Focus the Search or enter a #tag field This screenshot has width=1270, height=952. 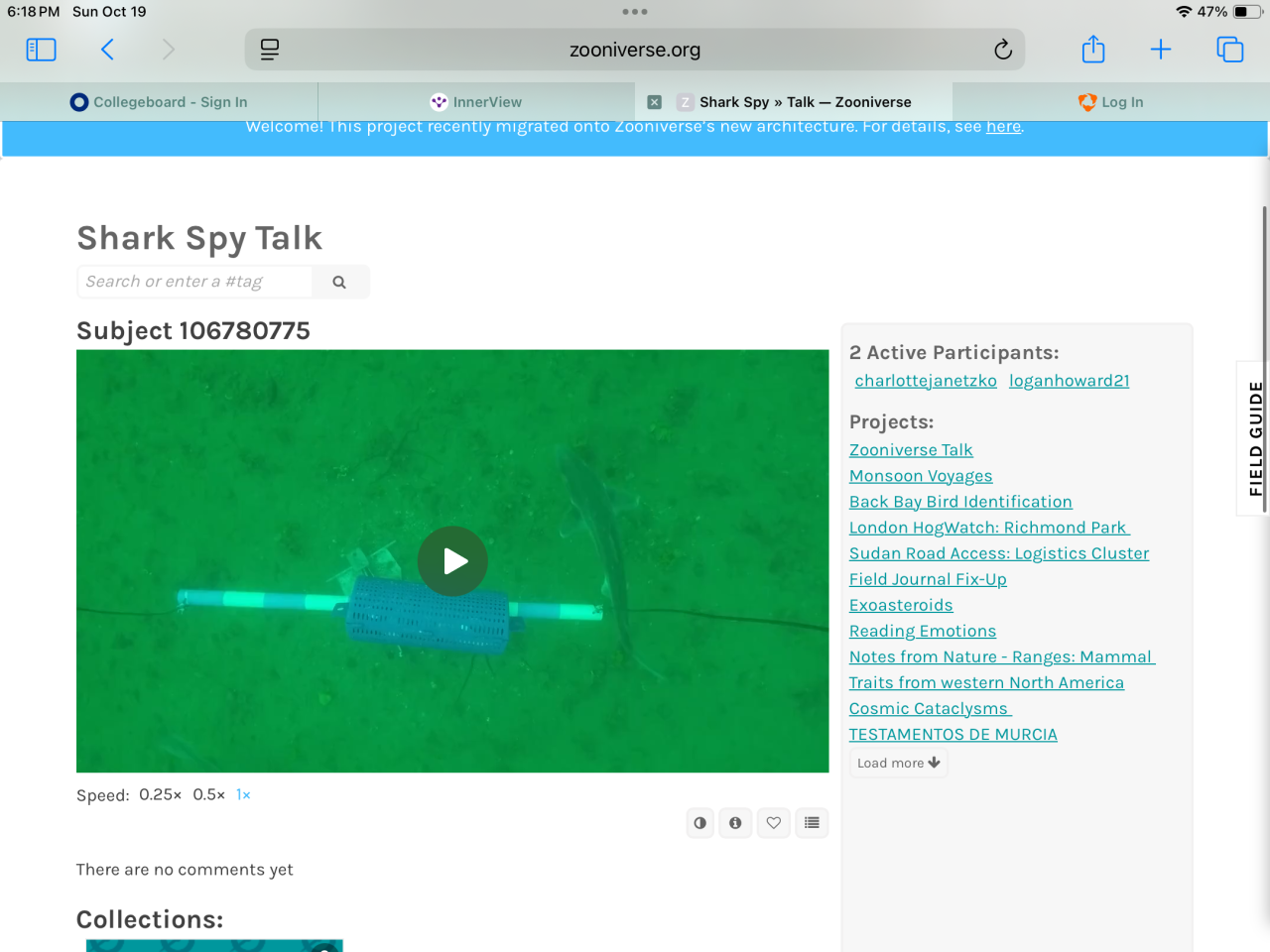click(194, 282)
